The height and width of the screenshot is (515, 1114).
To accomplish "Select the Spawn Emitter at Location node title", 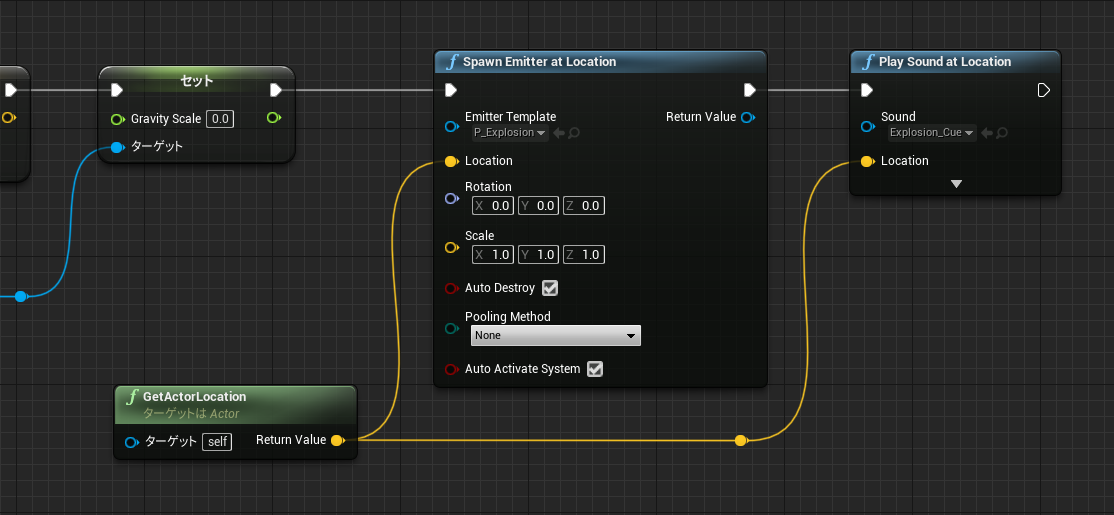I will [539, 62].
